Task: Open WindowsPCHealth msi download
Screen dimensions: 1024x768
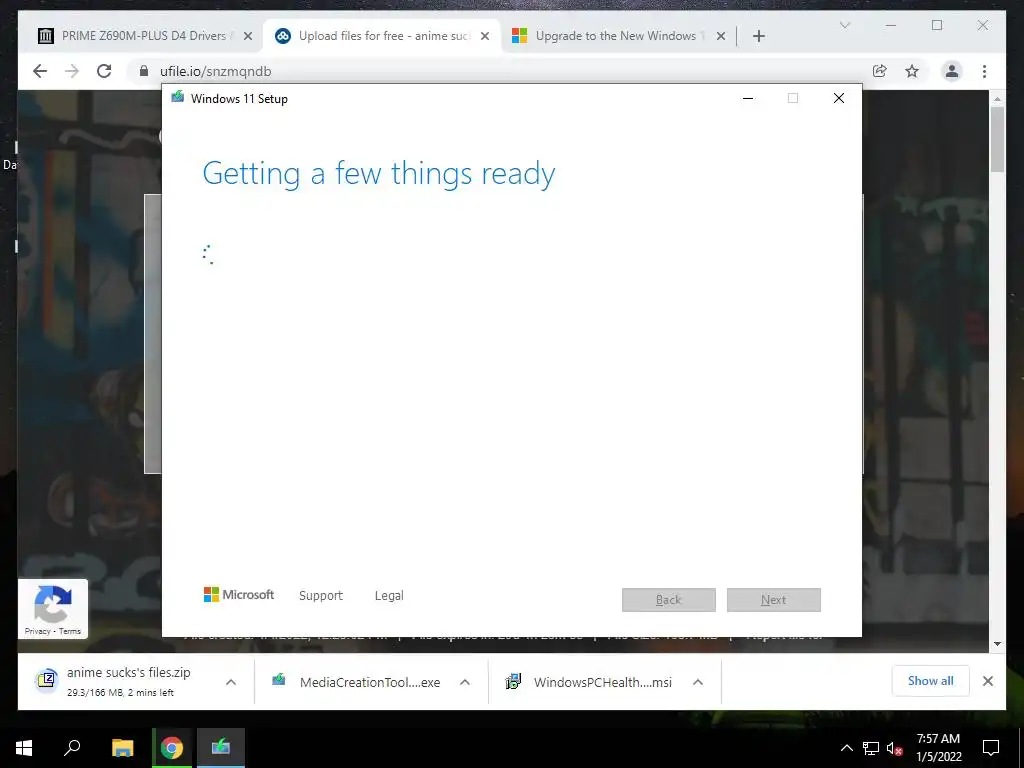Action: click(590, 682)
